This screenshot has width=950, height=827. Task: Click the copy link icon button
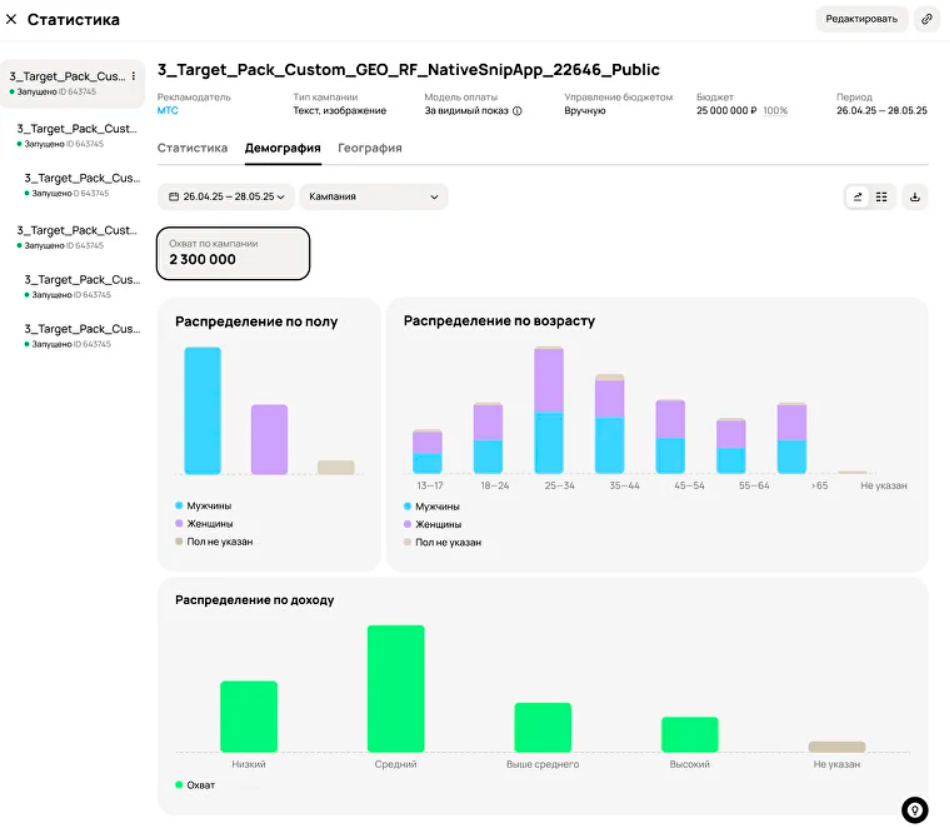click(926, 19)
